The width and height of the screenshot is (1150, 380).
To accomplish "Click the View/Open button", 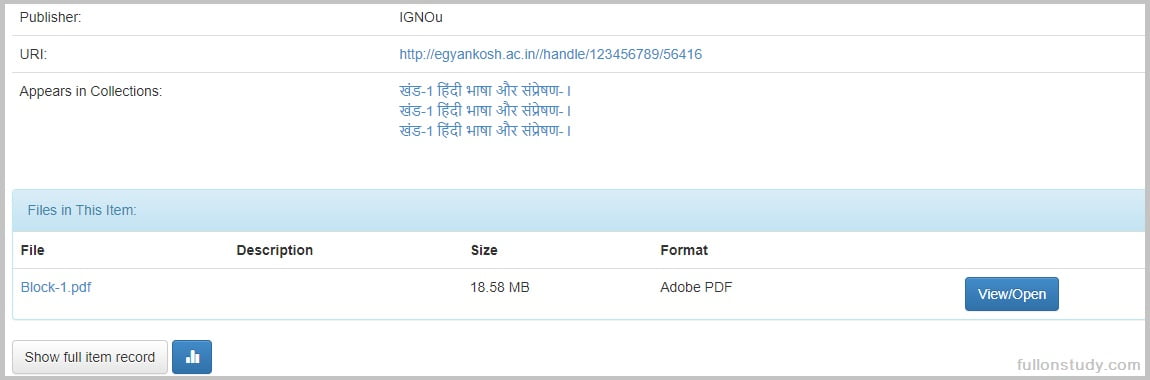I will [x=1011, y=294].
